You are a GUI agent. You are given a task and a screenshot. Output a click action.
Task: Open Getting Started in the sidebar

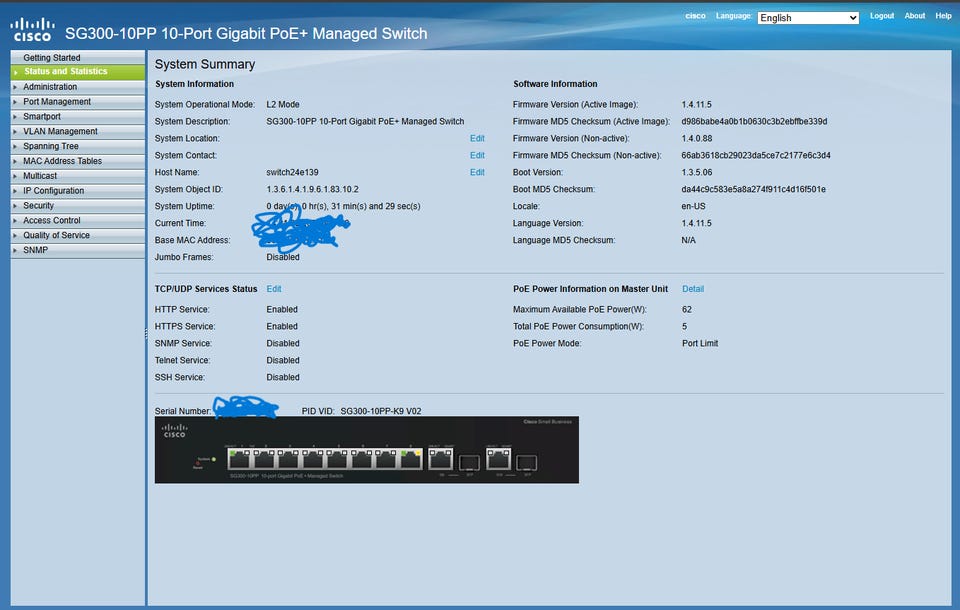(78, 58)
